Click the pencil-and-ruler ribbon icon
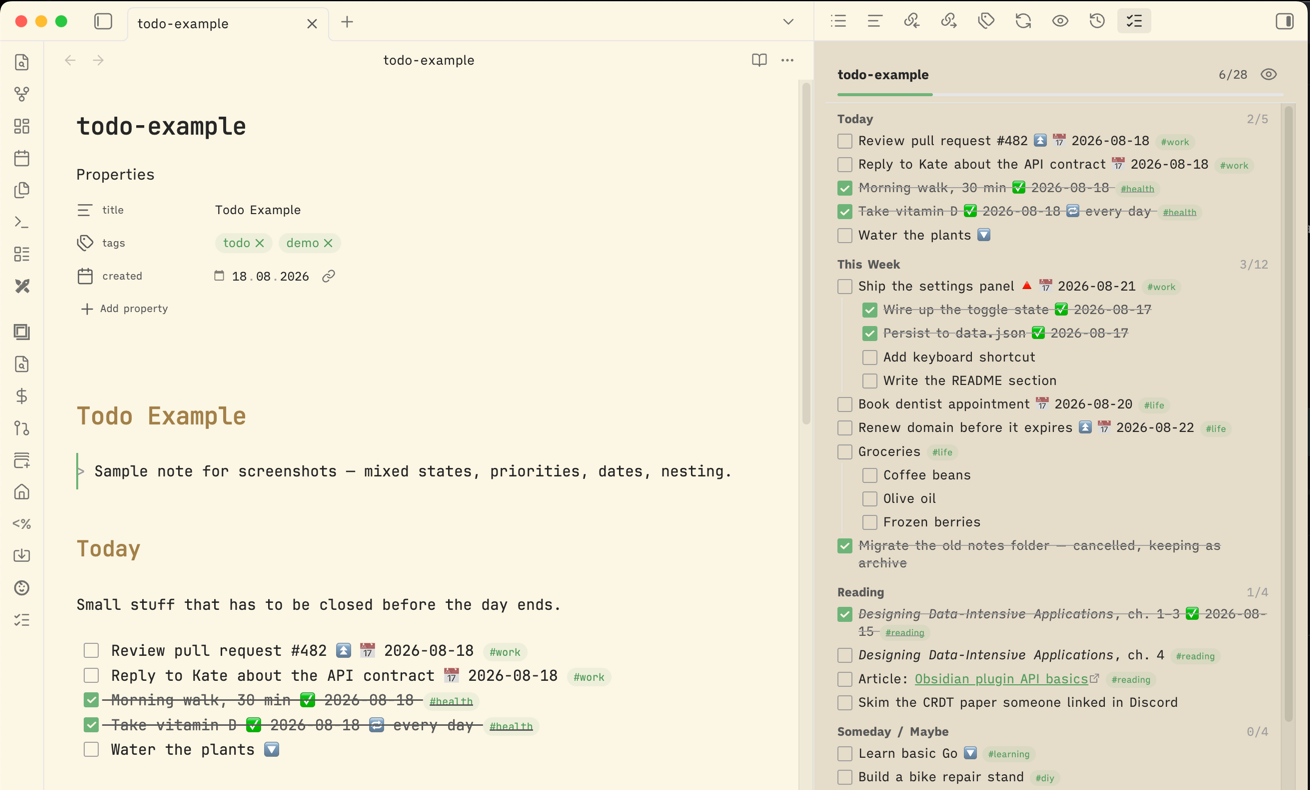Image resolution: width=1310 pixels, height=790 pixels. [22, 286]
